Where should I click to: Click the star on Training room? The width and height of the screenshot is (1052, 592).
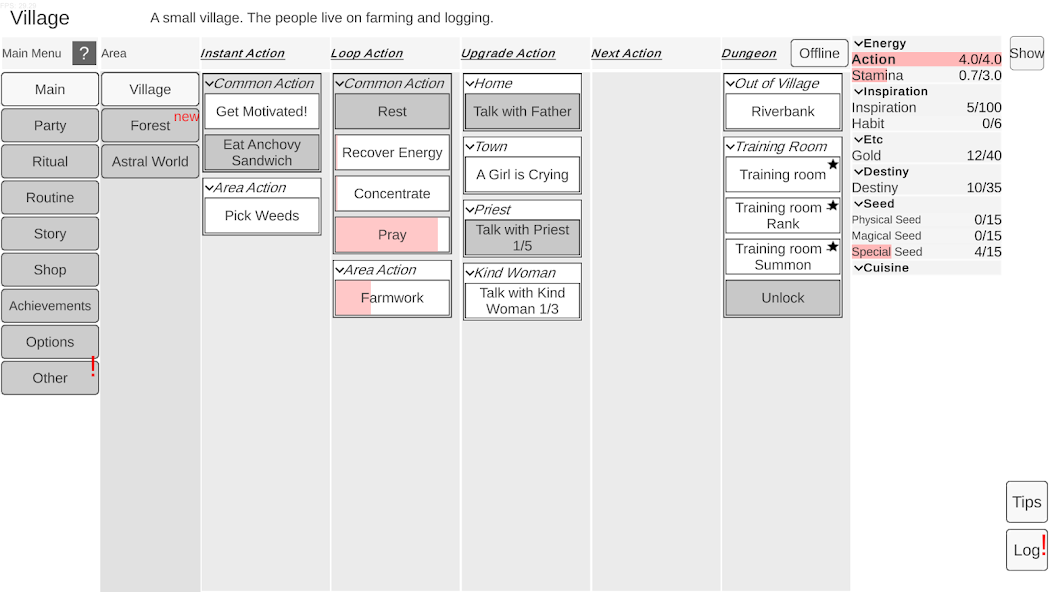tap(832, 165)
